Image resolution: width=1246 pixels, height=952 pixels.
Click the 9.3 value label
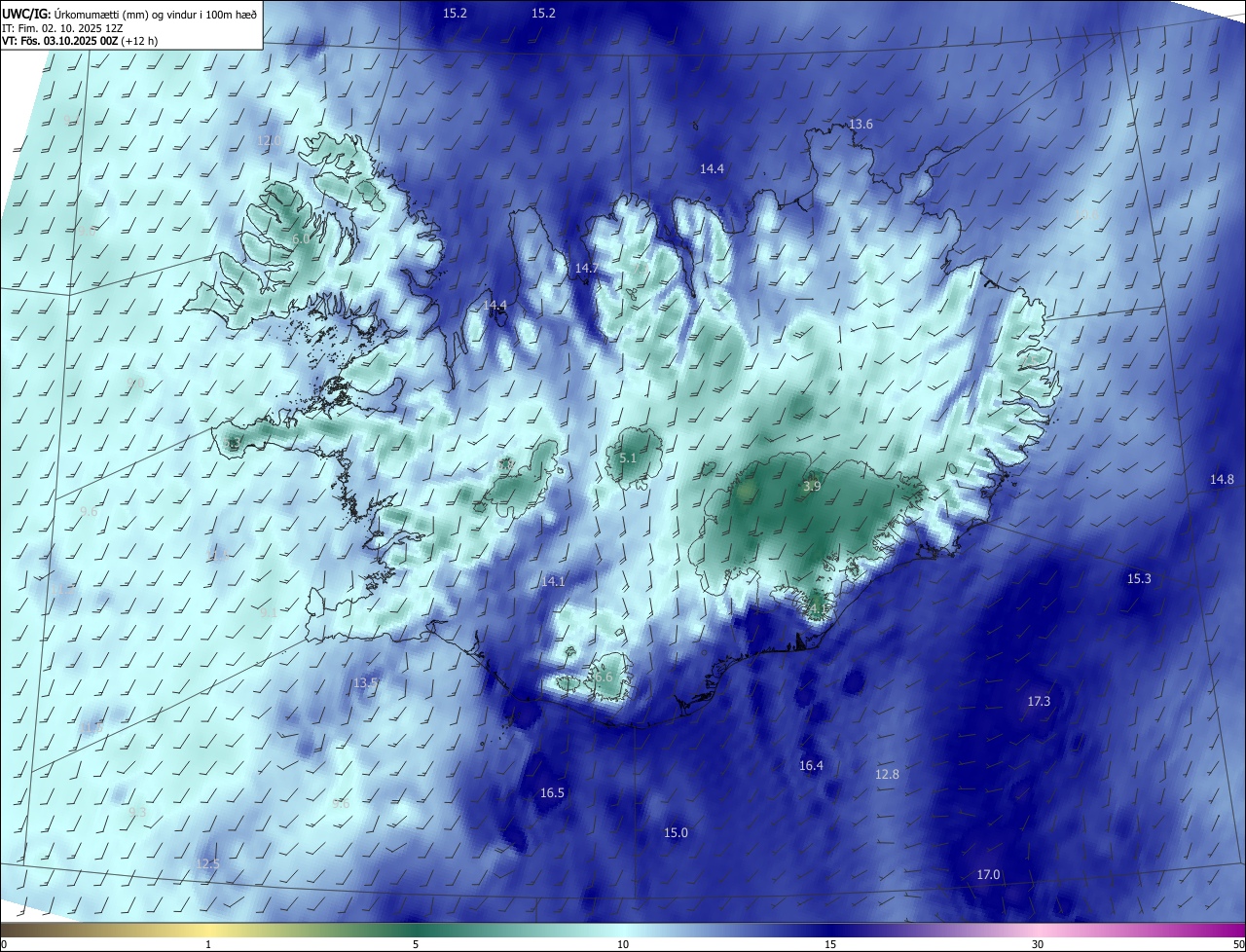pos(137,811)
